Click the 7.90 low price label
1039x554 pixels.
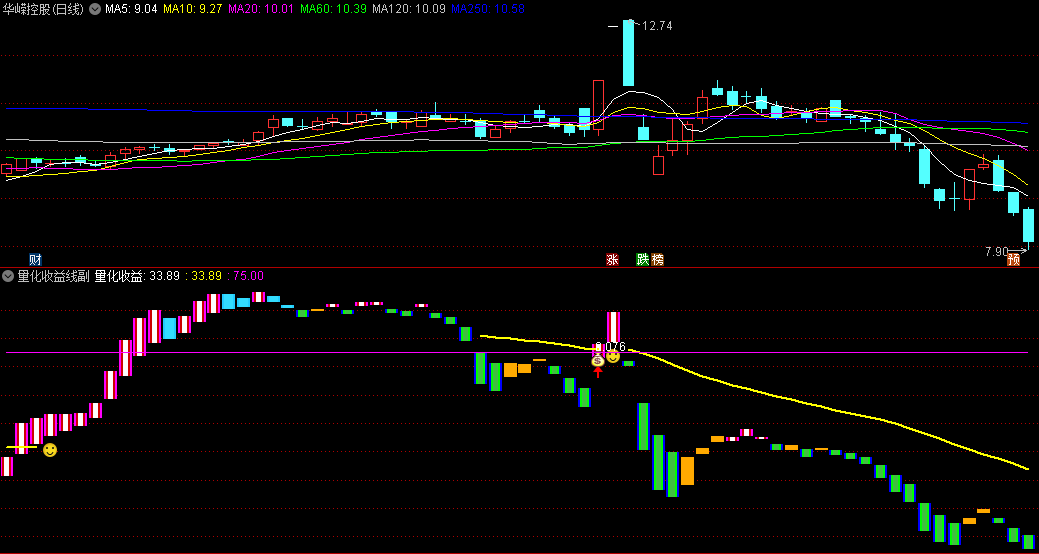[x=997, y=252]
